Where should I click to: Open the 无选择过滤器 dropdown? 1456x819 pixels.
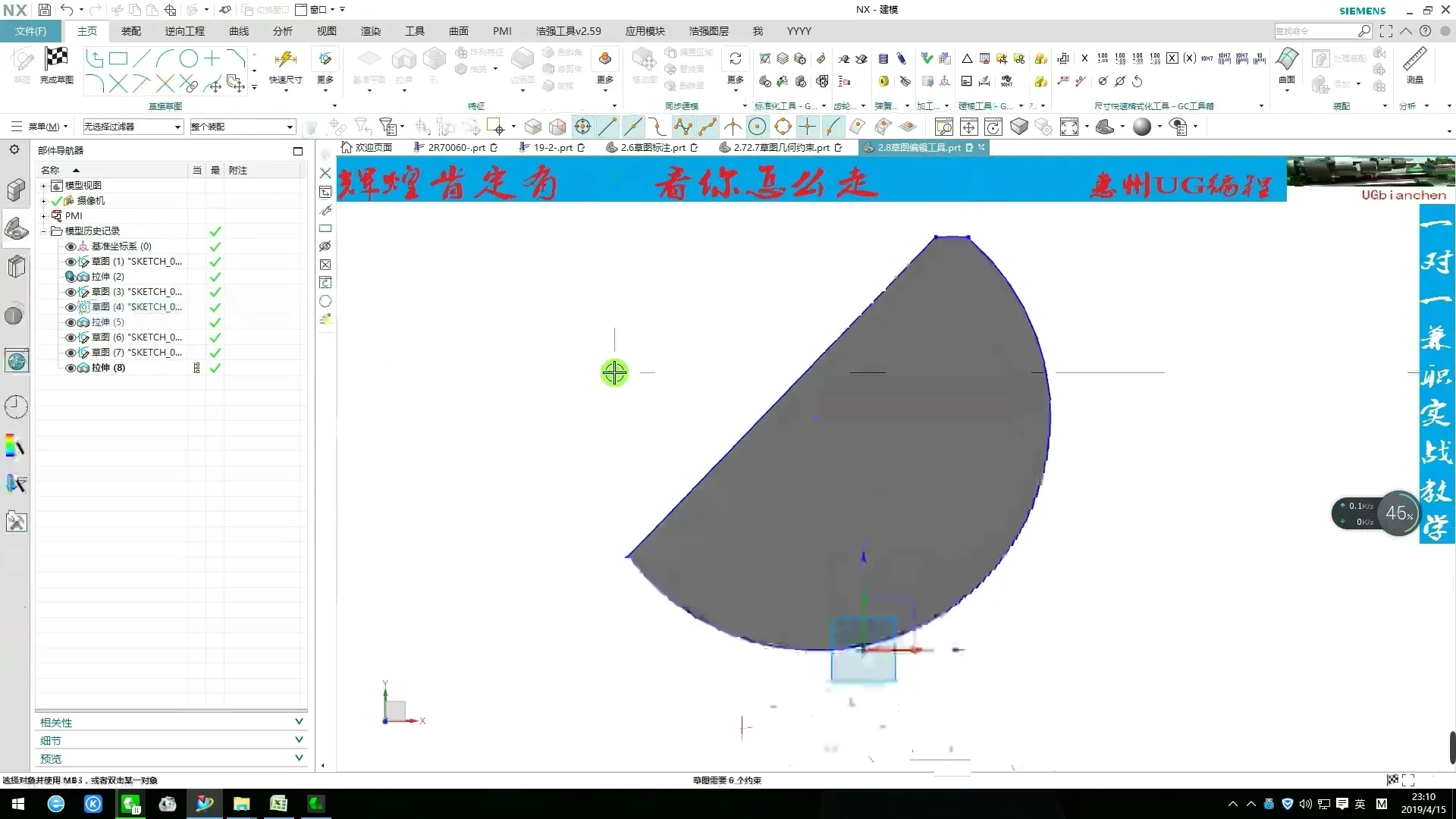coord(133,127)
